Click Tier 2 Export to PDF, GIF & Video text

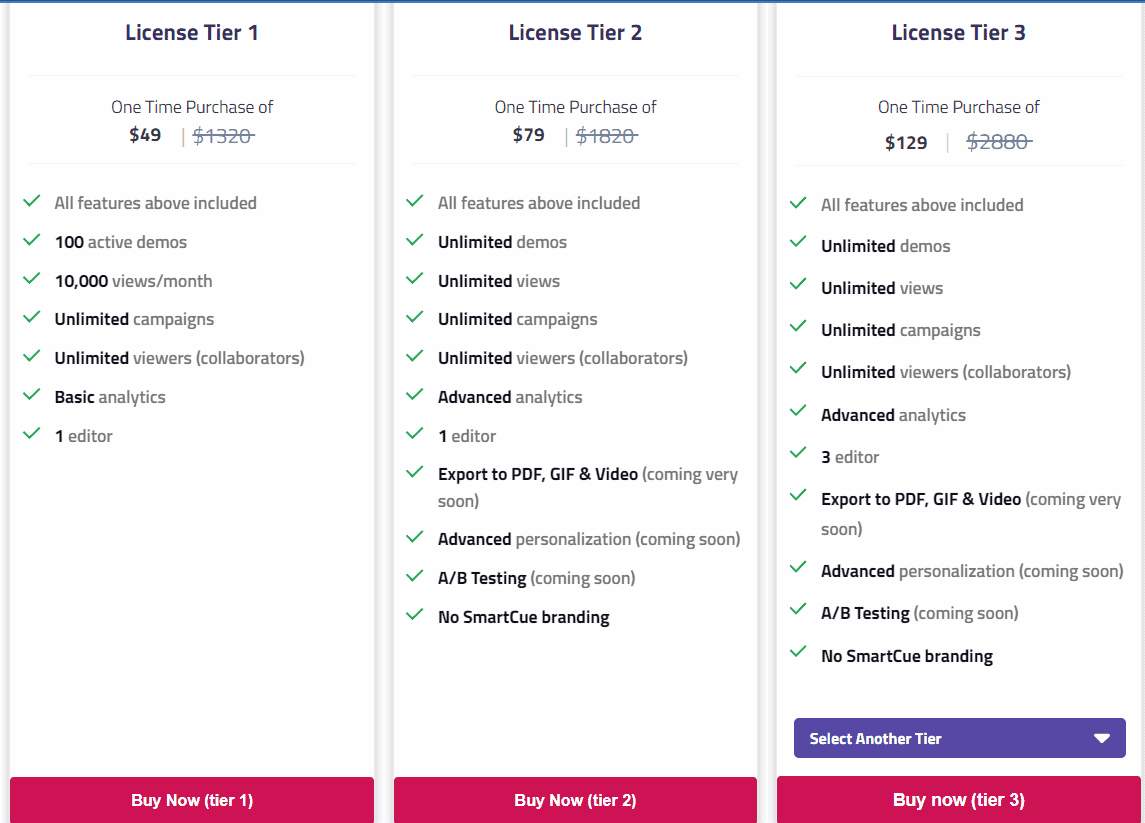click(x=537, y=474)
